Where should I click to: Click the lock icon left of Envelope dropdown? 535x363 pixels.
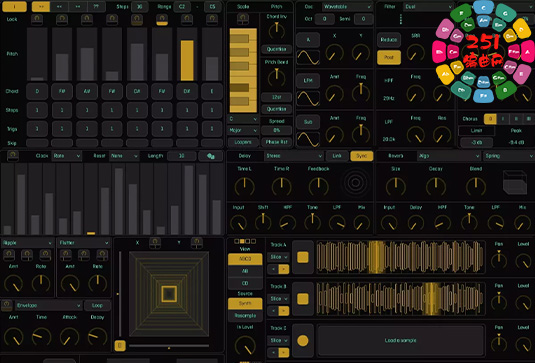(6, 305)
